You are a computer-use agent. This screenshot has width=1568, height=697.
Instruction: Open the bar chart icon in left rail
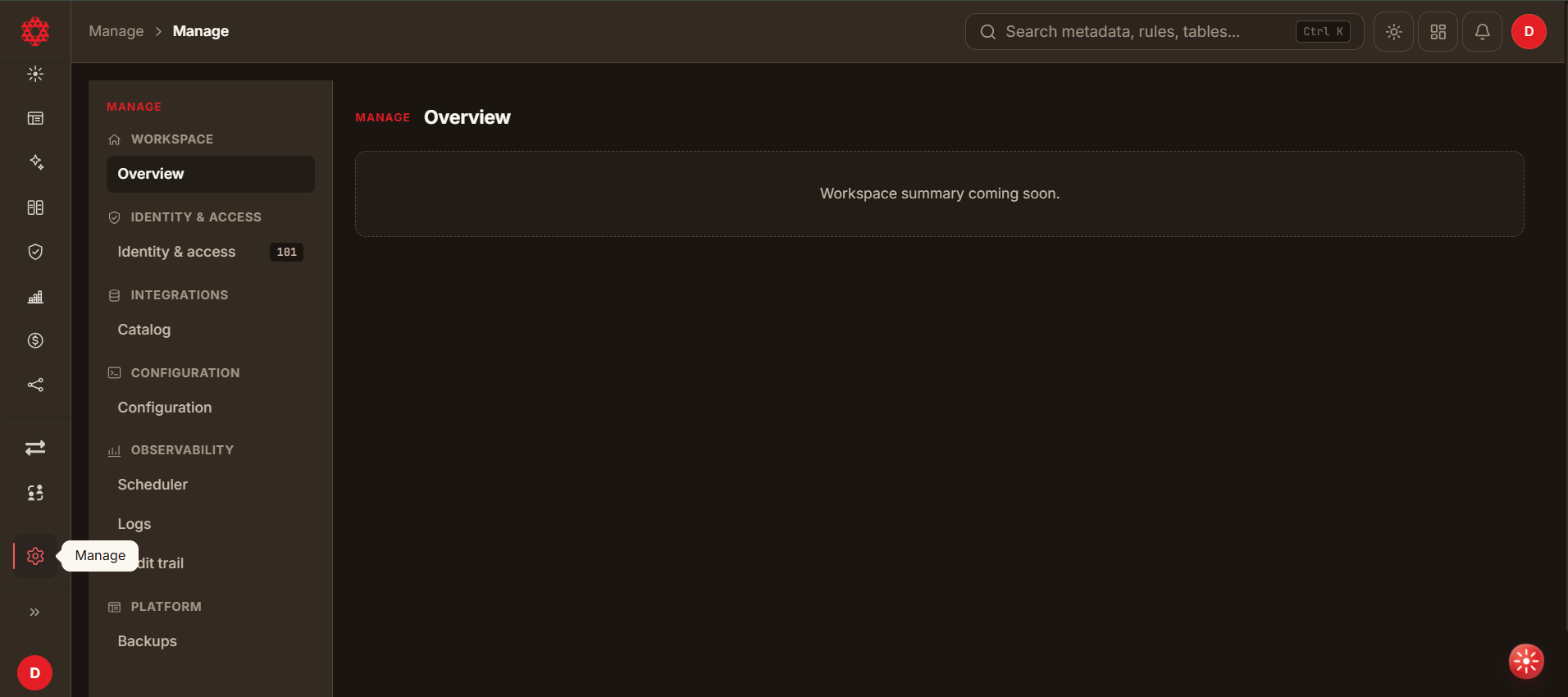(35, 296)
